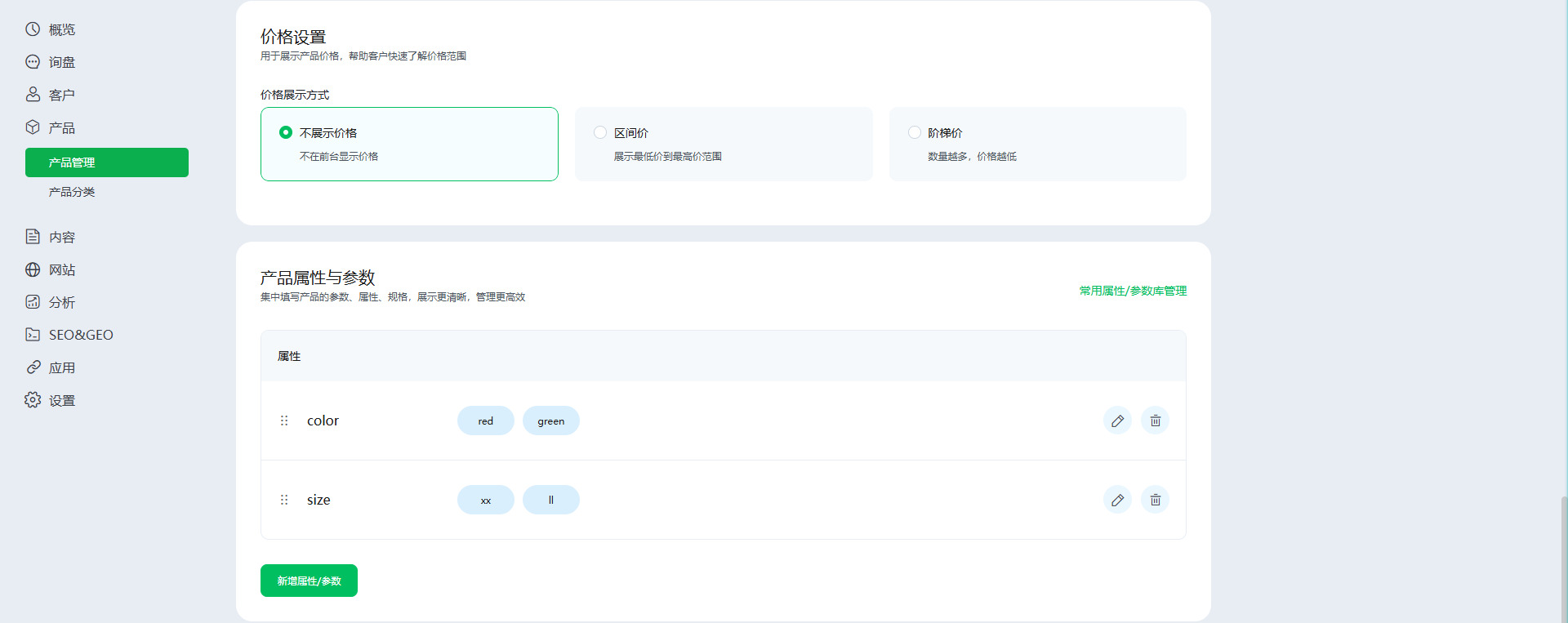Click the 价格展示方式 label
Viewport: 1568px width, 623px height.
[x=295, y=95]
